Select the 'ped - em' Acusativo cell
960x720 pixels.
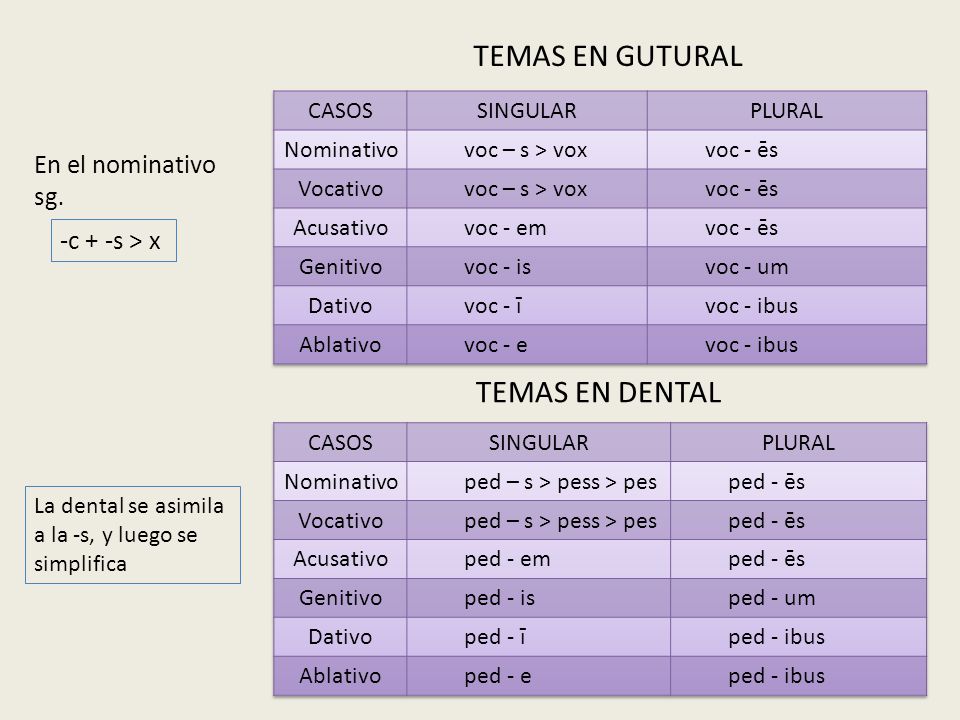pyautogui.click(x=538, y=559)
